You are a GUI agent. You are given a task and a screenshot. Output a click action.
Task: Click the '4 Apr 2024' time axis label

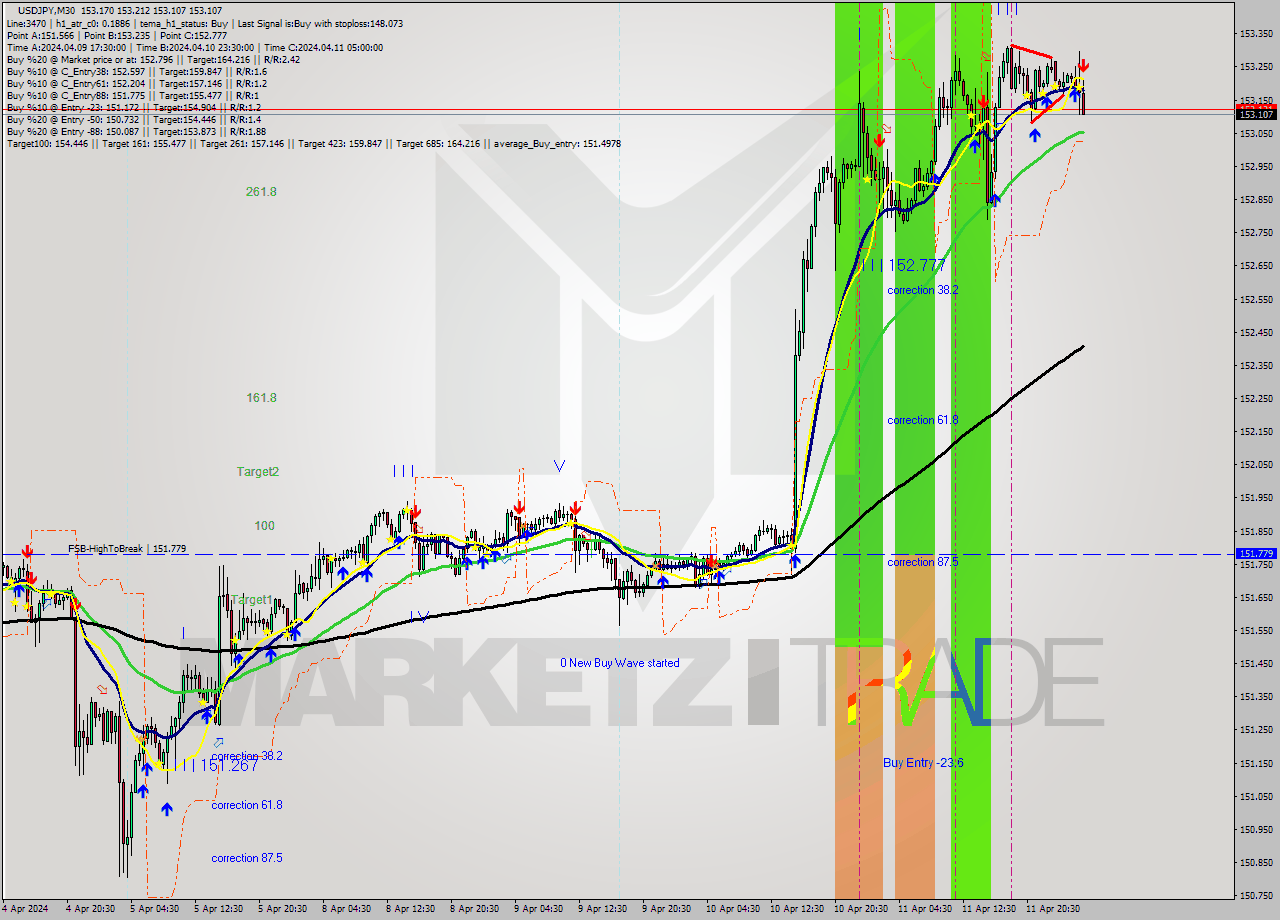25,909
